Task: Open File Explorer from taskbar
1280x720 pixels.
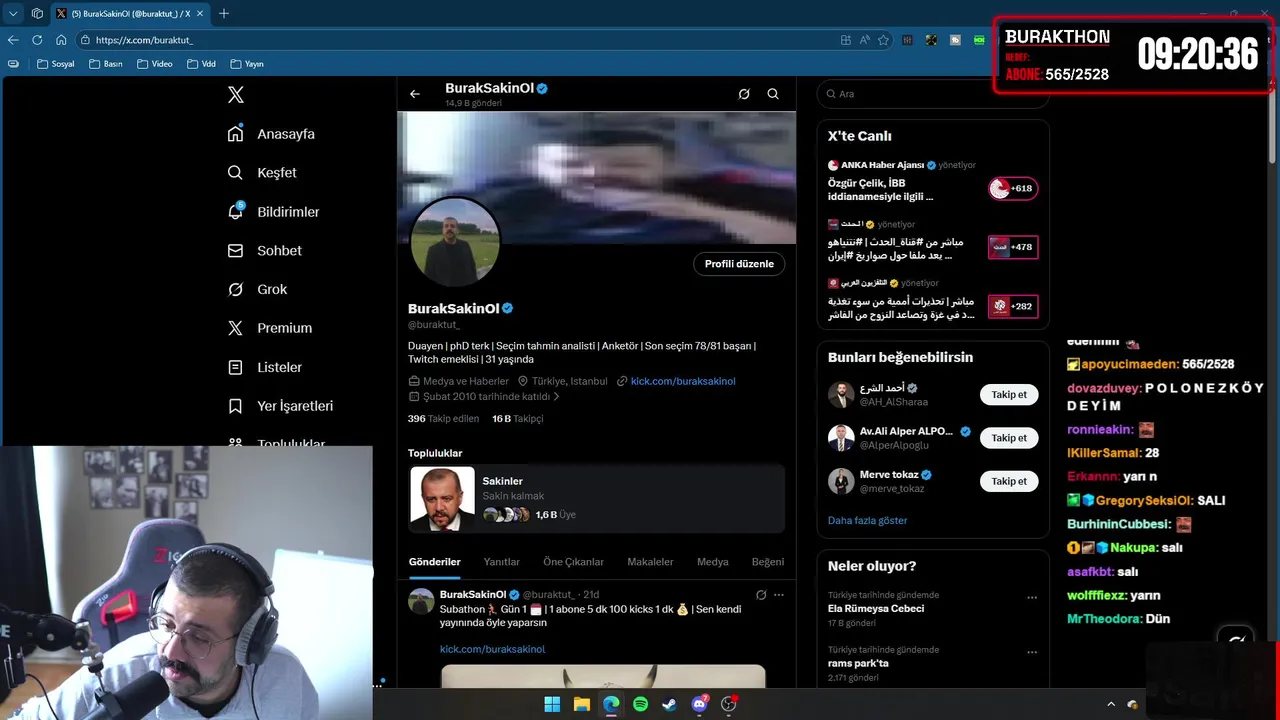Action: [582, 704]
